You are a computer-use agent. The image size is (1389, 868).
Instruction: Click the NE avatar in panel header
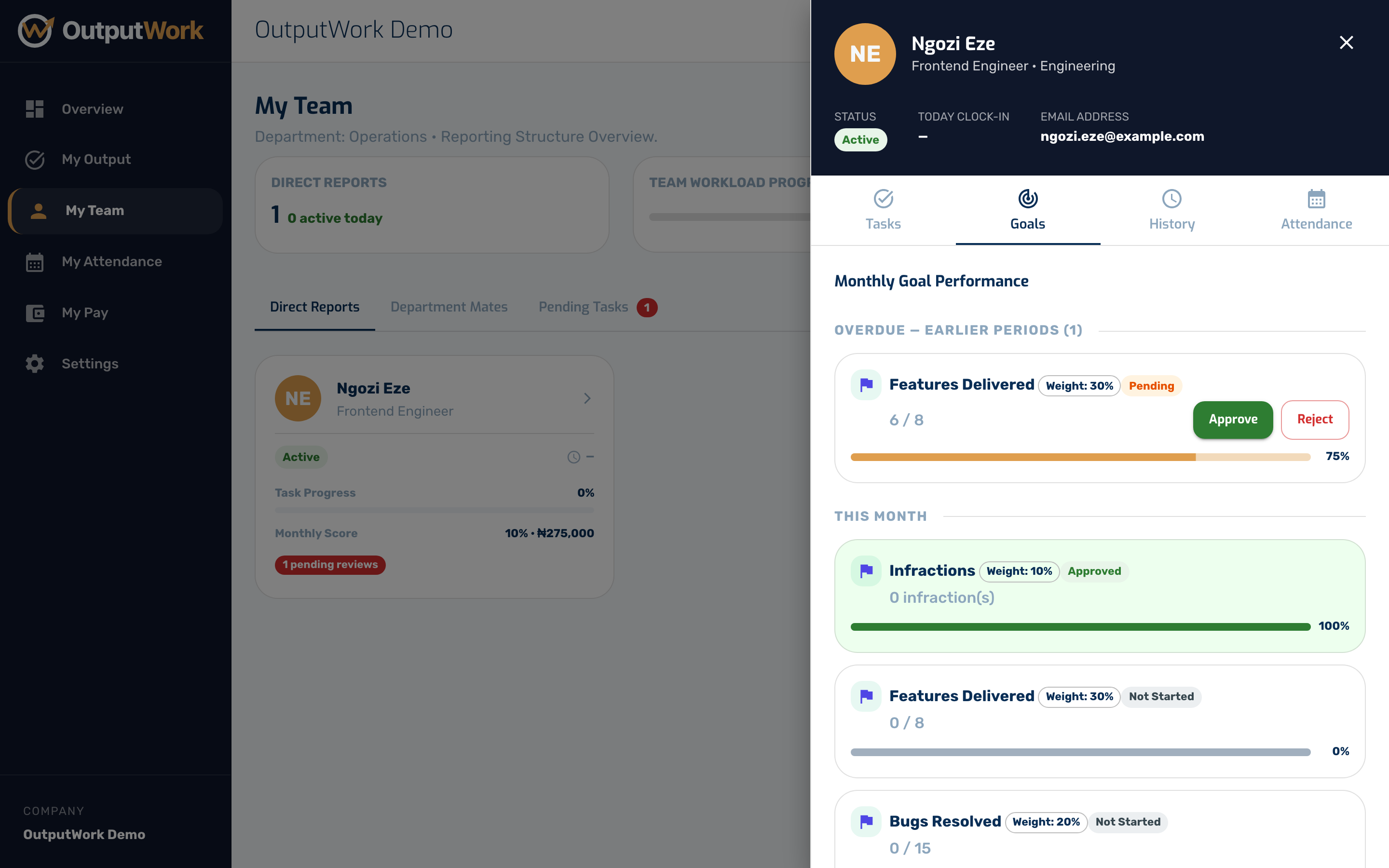coord(865,54)
